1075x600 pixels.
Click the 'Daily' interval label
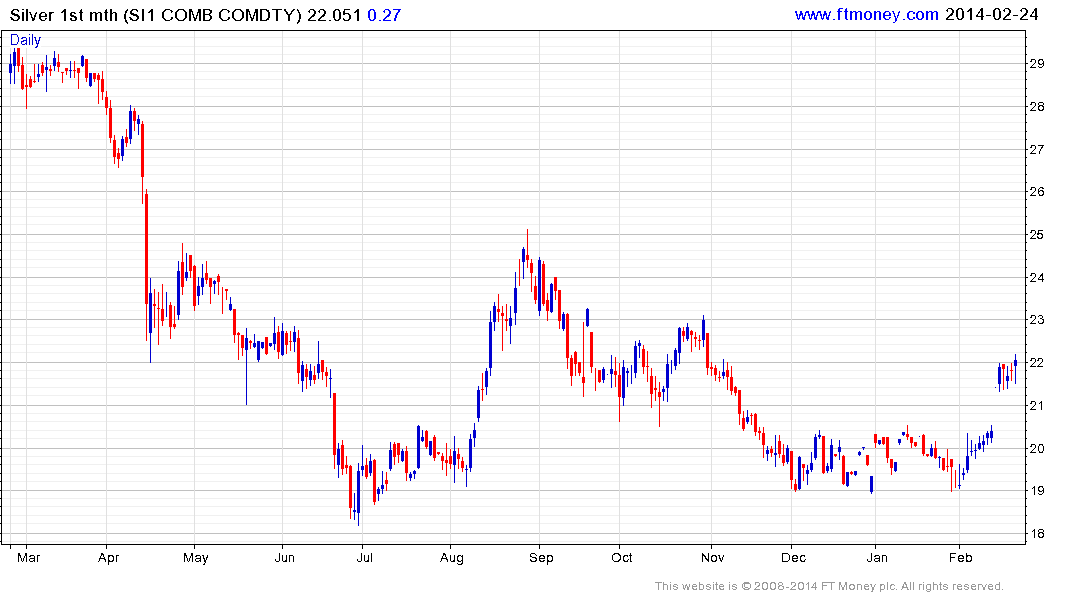(x=25, y=40)
